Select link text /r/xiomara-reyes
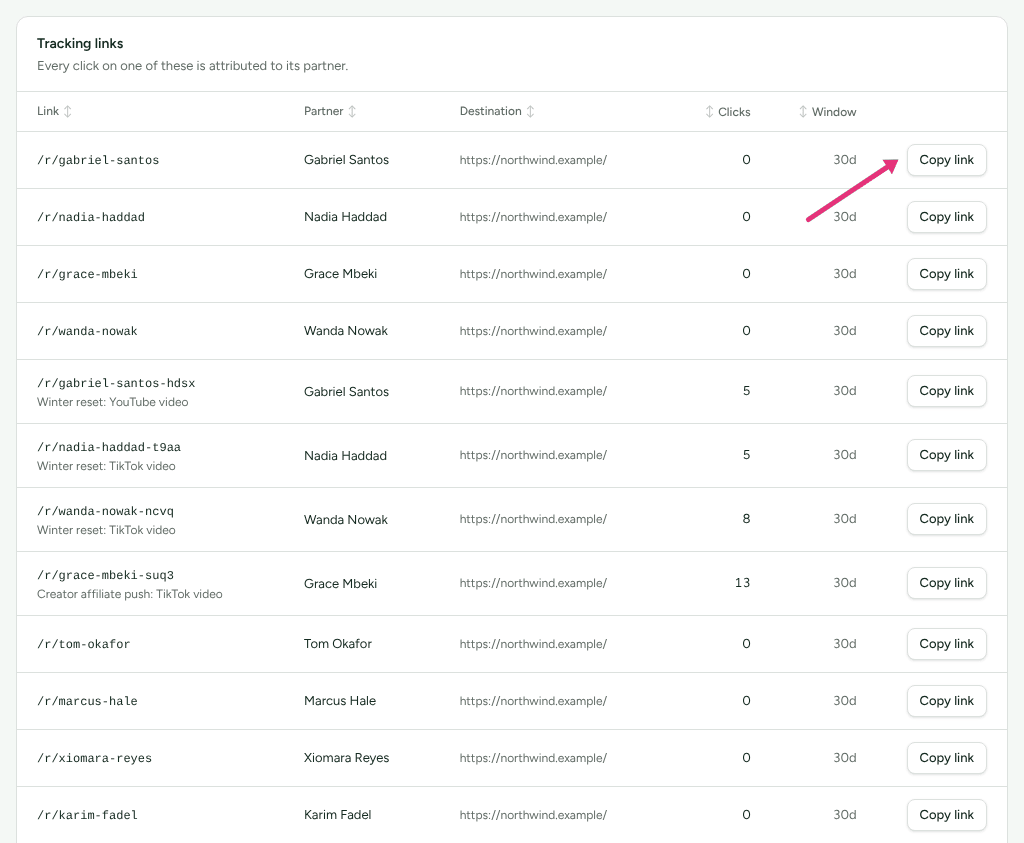Screen dimensions: 1024x843 [95, 758]
